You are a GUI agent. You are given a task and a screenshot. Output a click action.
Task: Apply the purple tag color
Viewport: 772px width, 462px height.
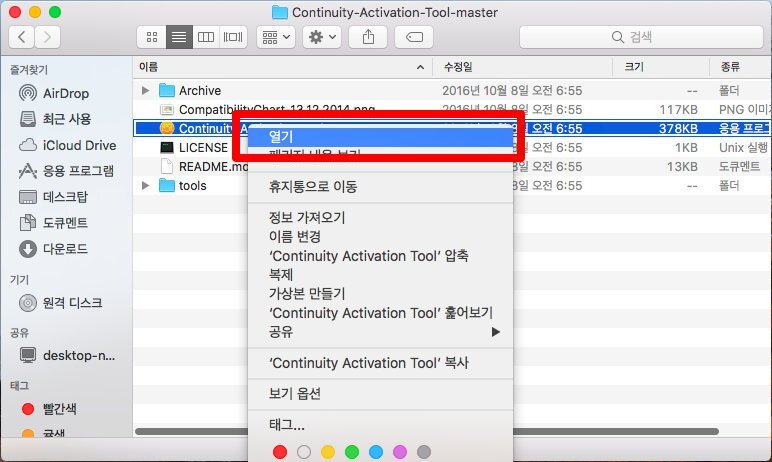pyautogui.click(x=400, y=452)
